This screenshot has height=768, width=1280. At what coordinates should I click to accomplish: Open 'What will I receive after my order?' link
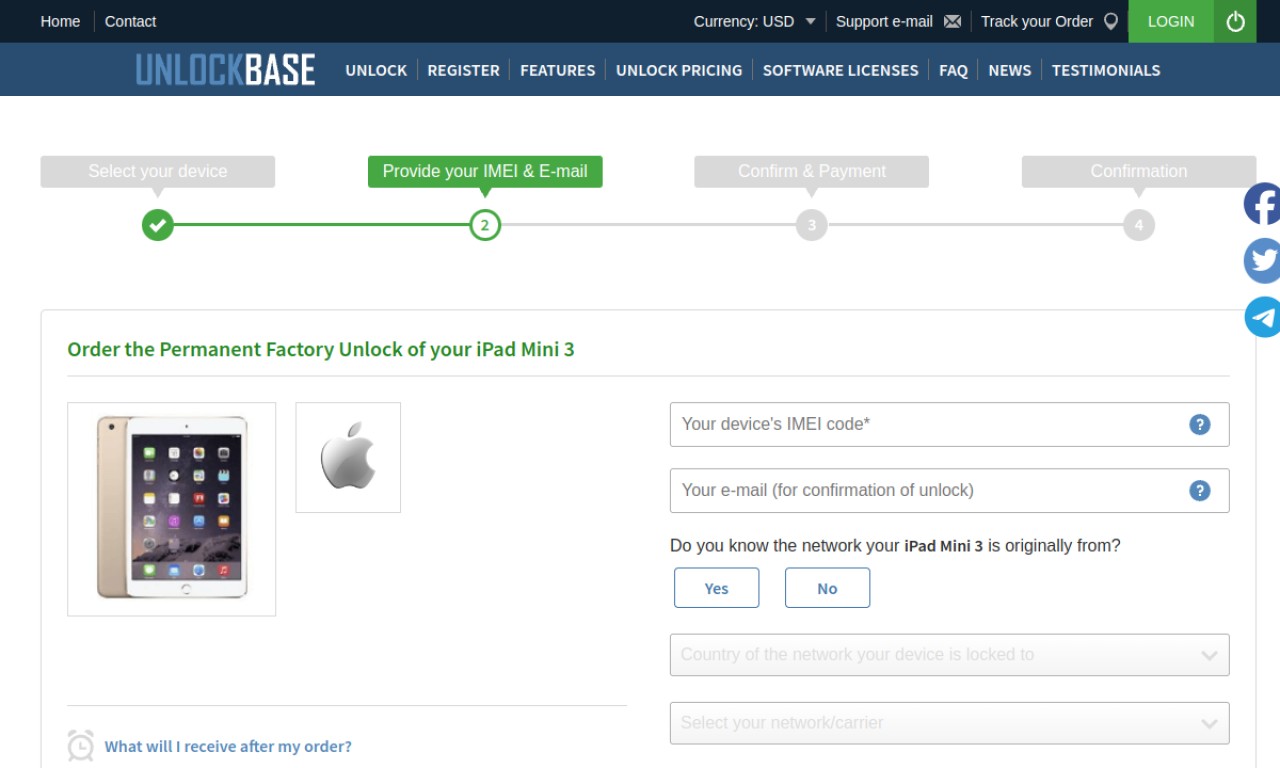coord(228,746)
